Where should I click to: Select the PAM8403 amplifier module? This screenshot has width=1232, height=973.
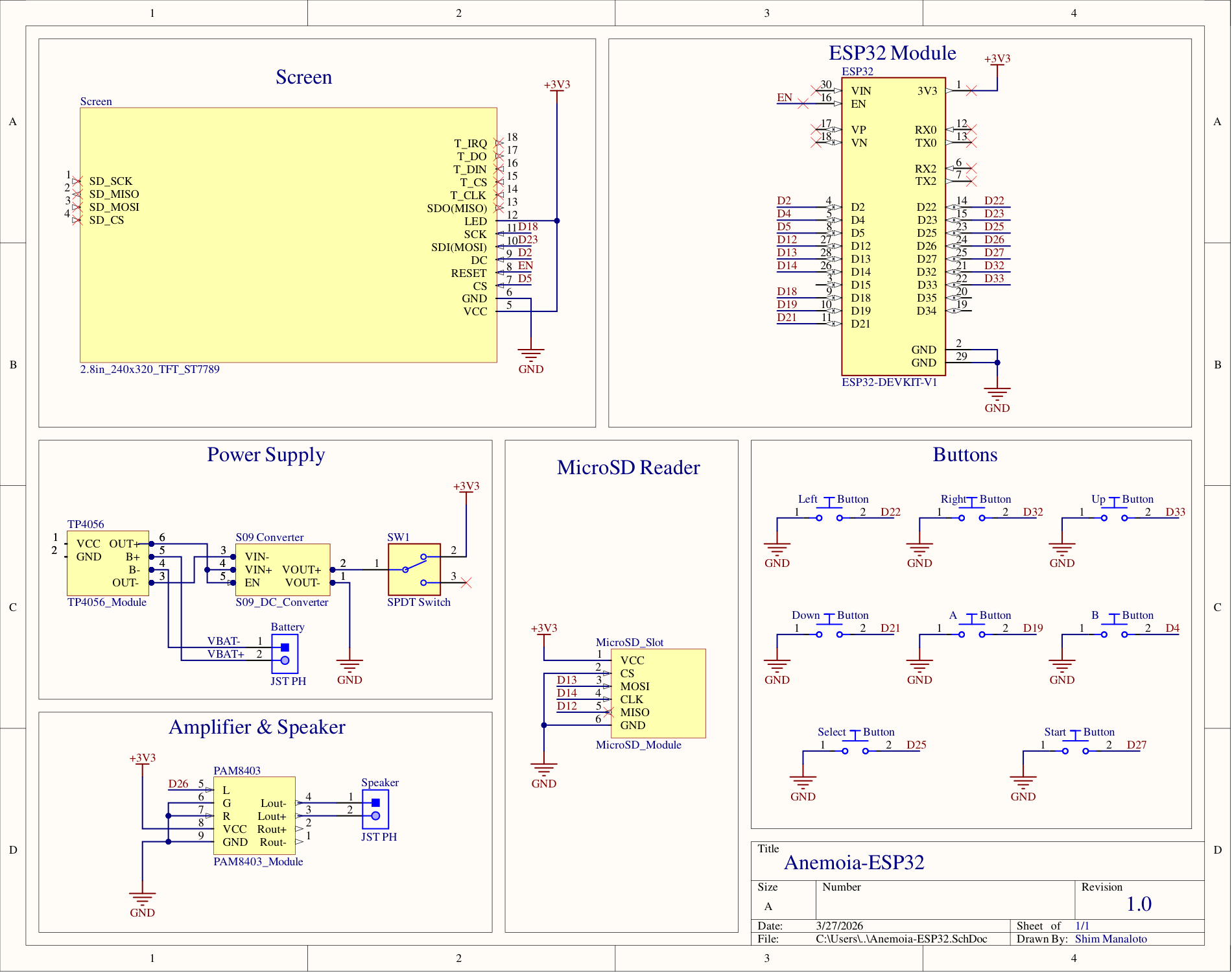pyautogui.click(x=254, y=815)
